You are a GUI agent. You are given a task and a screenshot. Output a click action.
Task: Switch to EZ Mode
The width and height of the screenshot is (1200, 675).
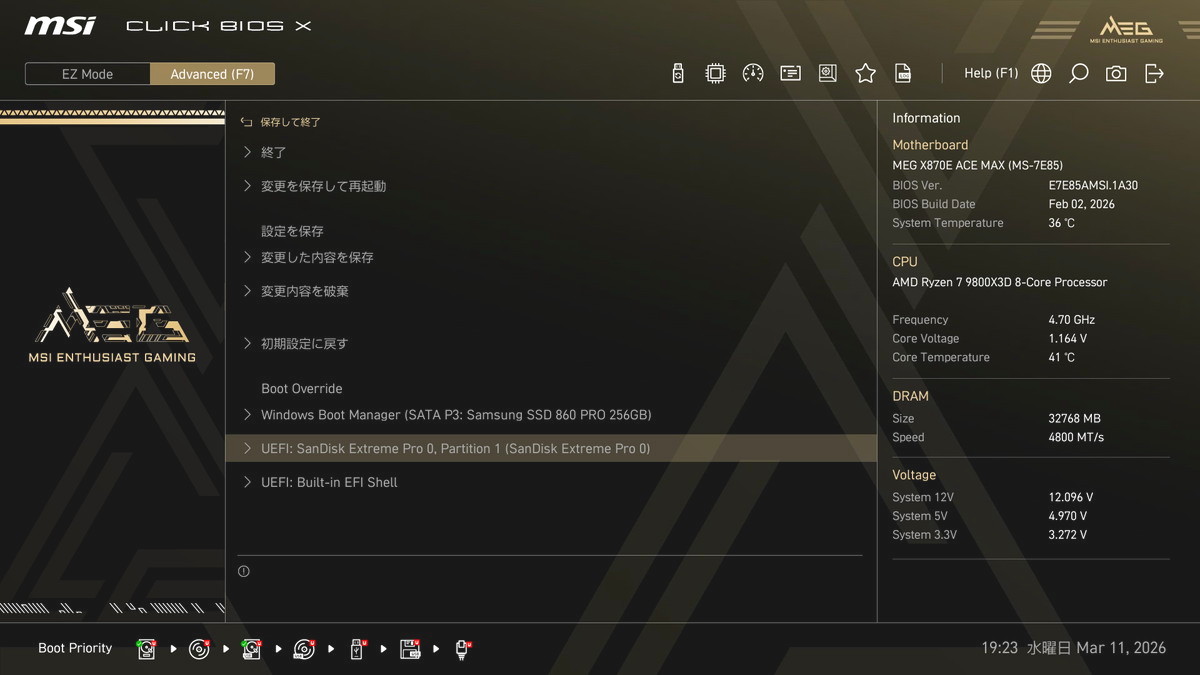[88, 74]
